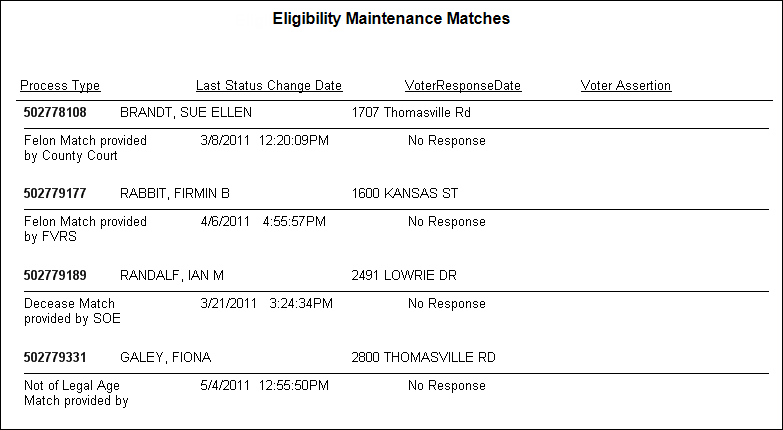783x430 pixels.
Task: Click Felon Match provided by County Court
Action: 85,148
